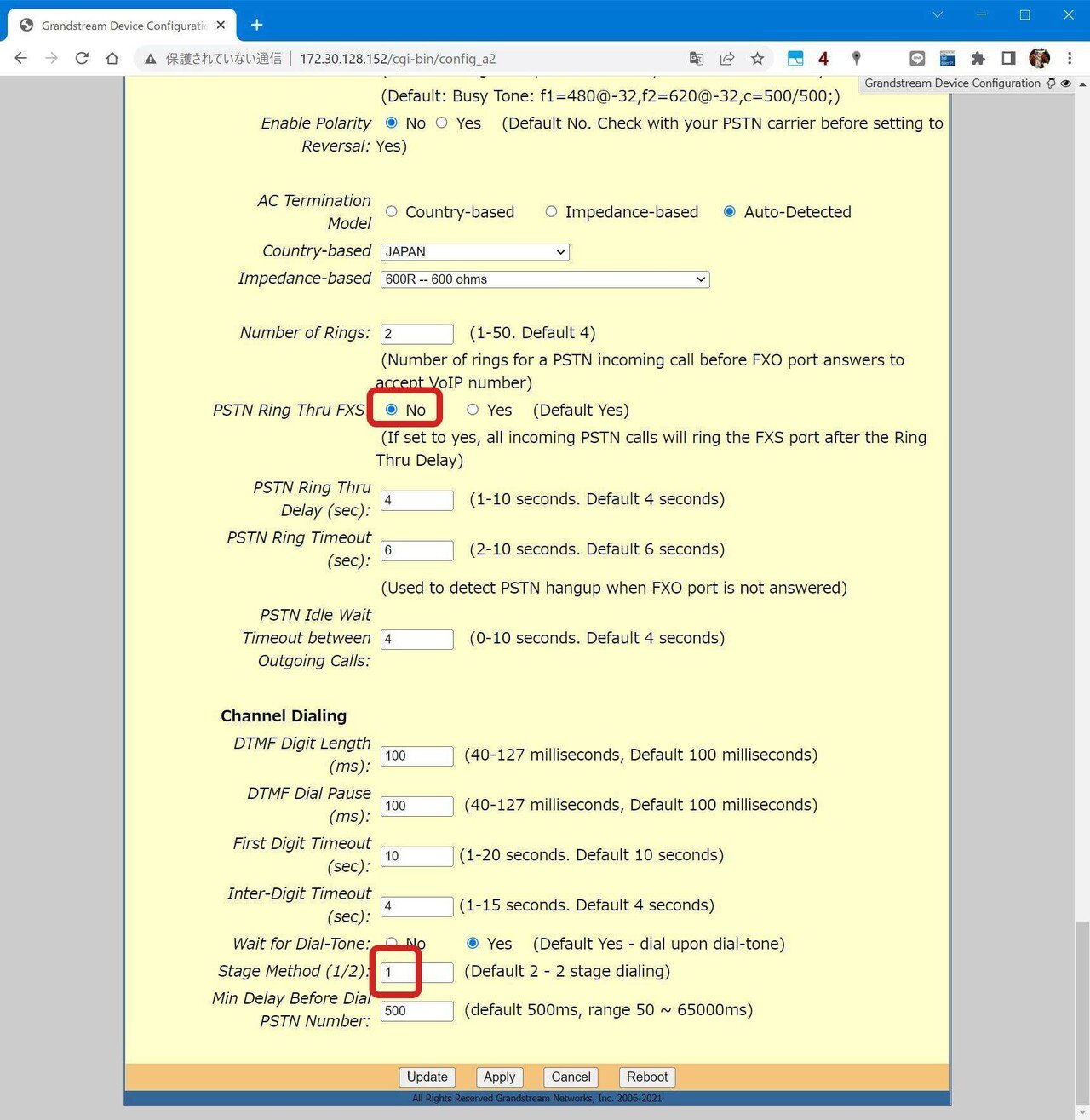Click the red number 4 extension

point(823,58)
